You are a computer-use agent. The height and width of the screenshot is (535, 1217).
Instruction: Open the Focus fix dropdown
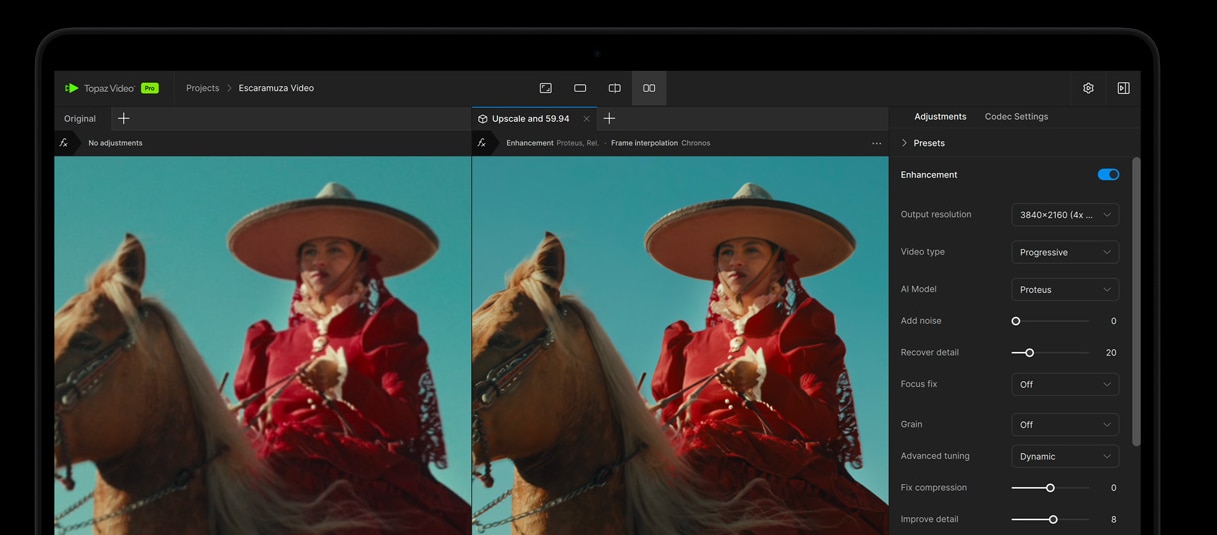[x=1064, y=385]
